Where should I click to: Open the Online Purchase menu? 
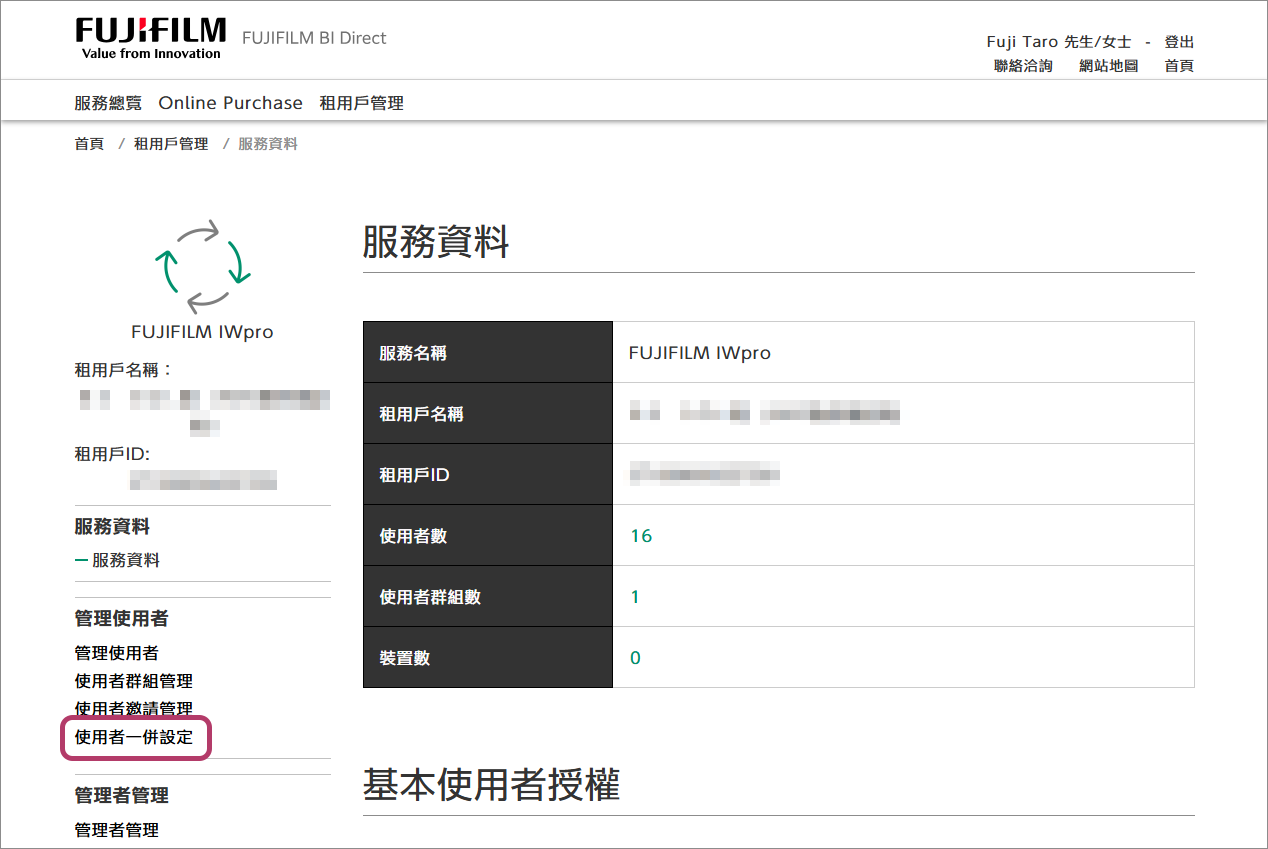coord(230,103)
